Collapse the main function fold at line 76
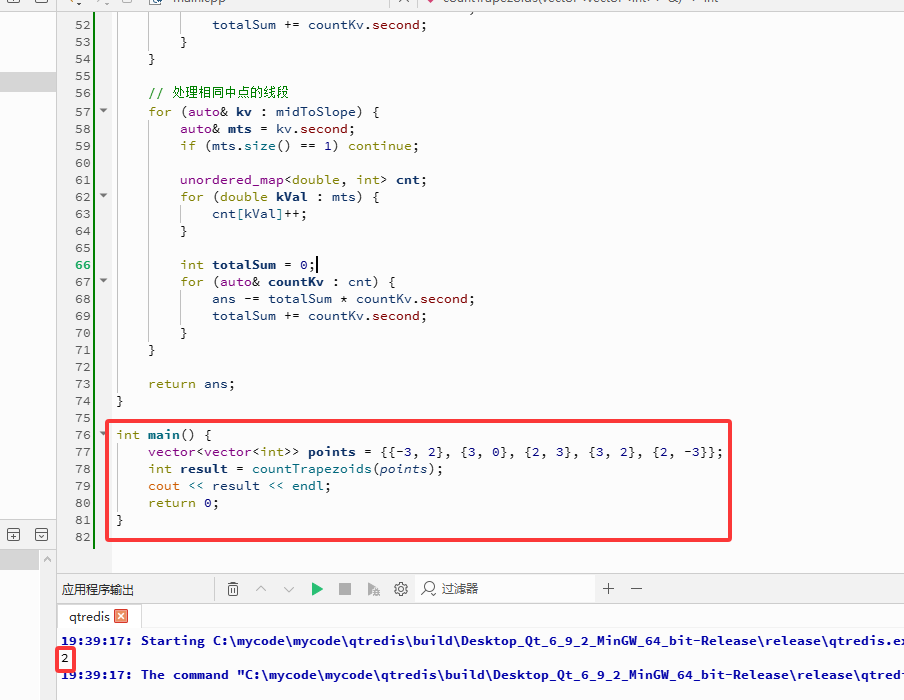 104,432
